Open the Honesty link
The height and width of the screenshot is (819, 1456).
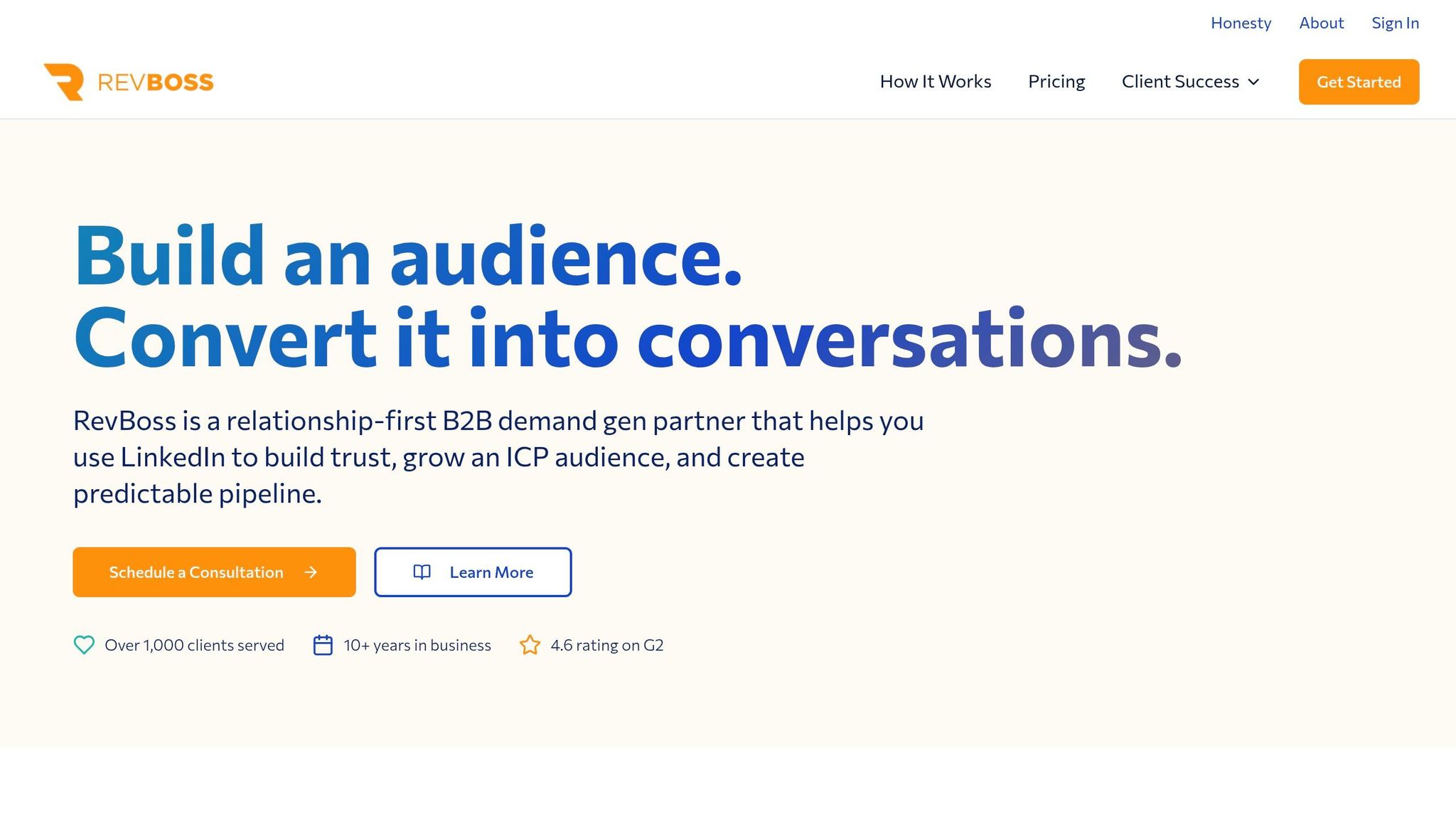(x=1241, y=23)
